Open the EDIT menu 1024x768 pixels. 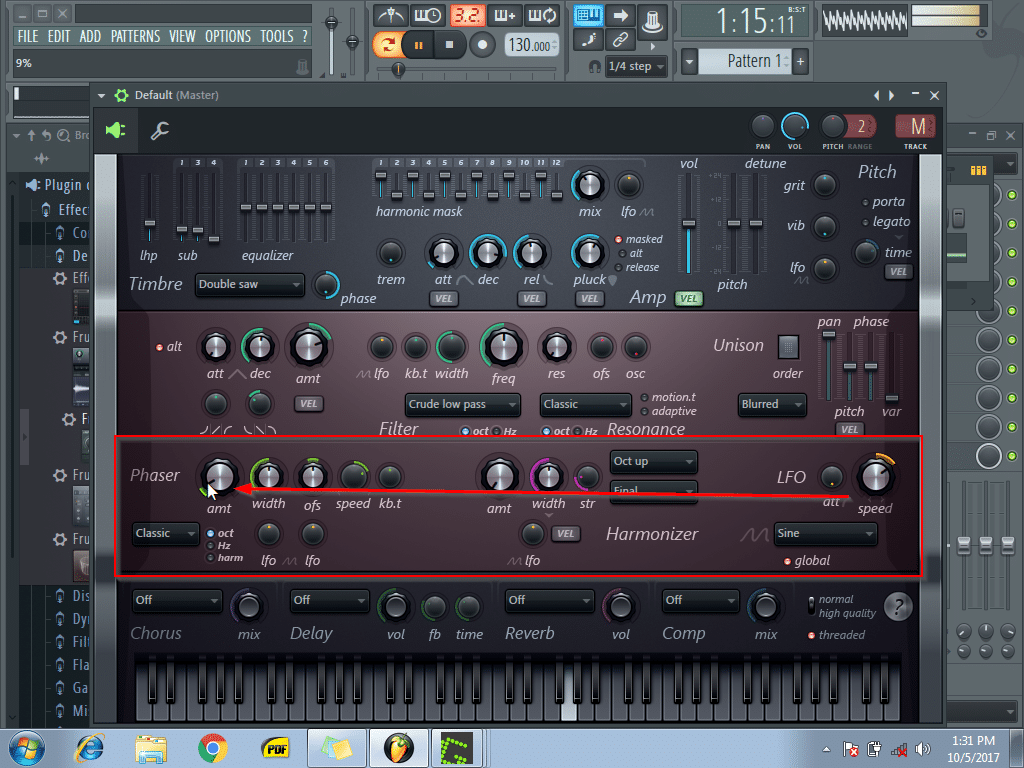click(59, 37)
